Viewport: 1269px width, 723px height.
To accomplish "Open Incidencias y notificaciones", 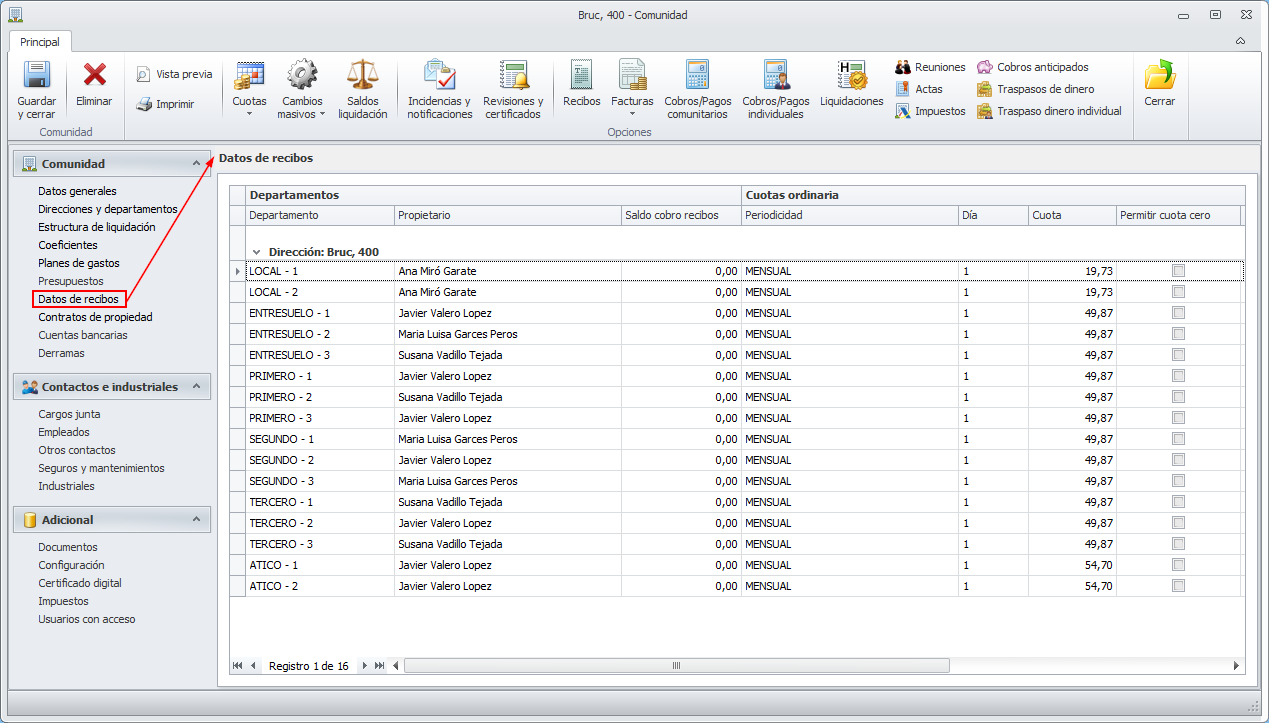I will tap(439, 76).
